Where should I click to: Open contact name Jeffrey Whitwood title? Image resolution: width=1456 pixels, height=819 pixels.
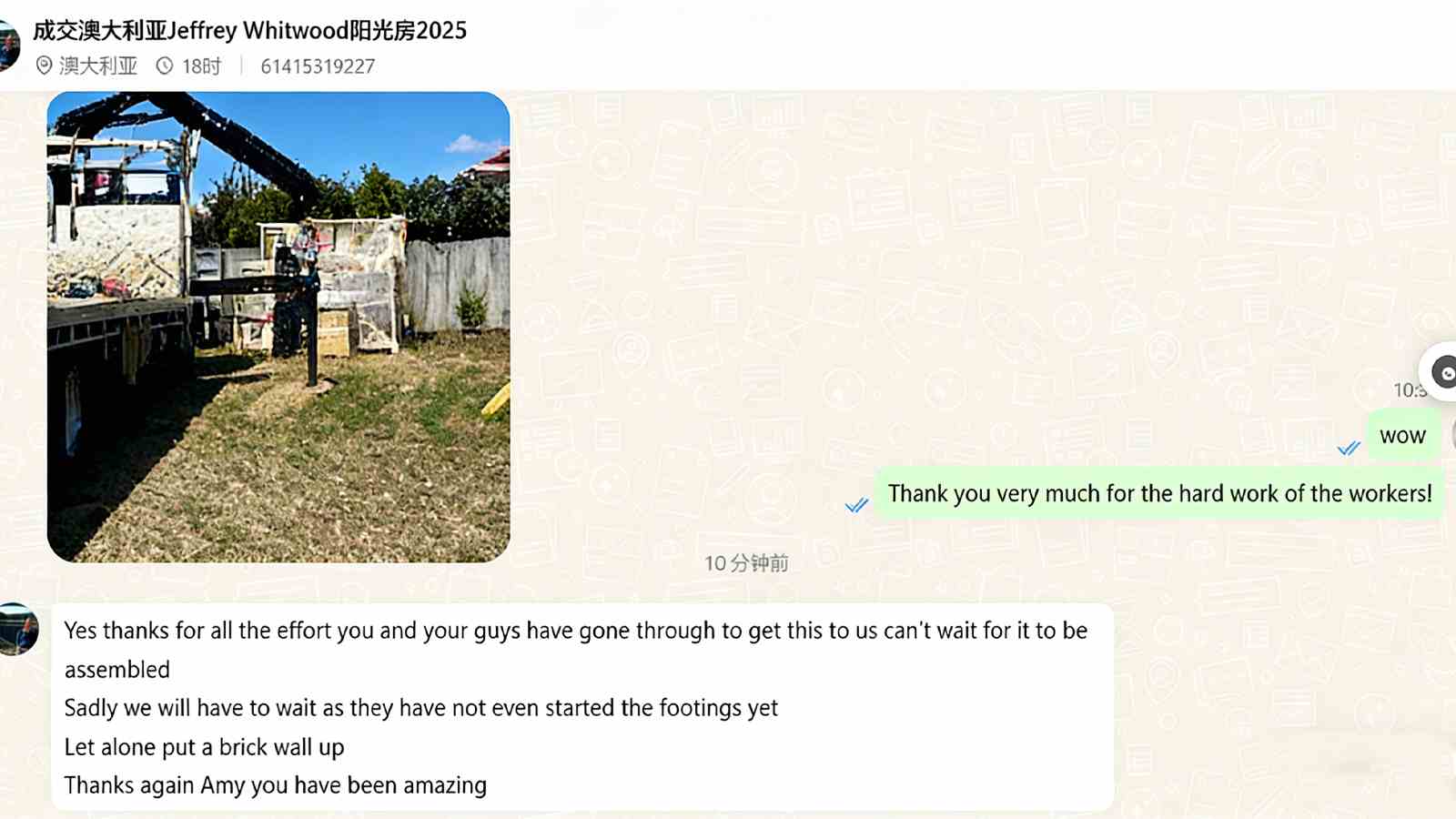click(250, 30)
